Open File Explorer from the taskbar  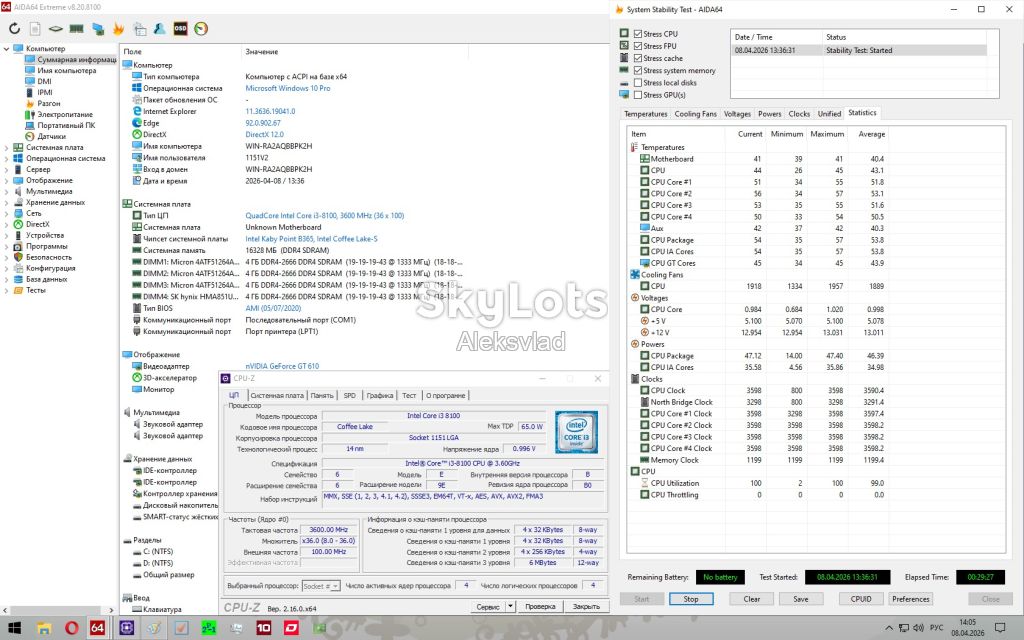44,628
